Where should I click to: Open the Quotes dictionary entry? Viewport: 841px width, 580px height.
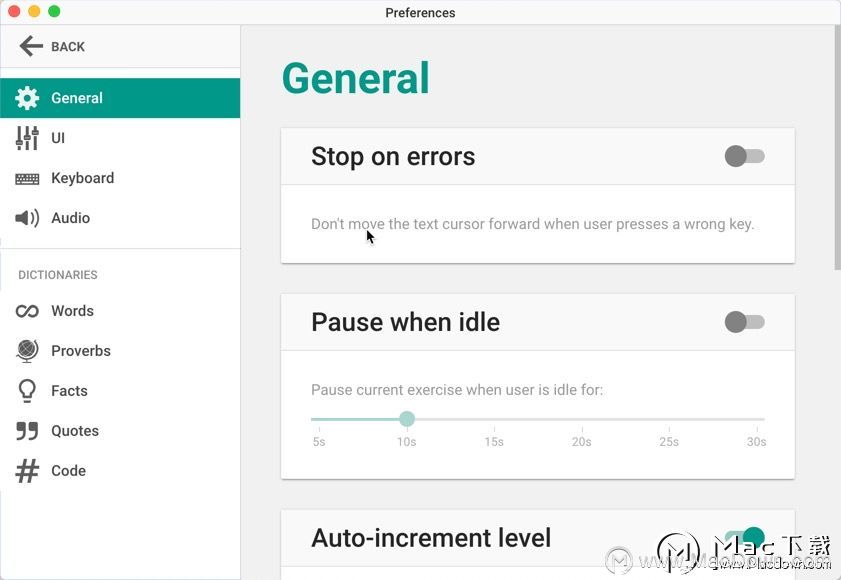coord(75,431)
